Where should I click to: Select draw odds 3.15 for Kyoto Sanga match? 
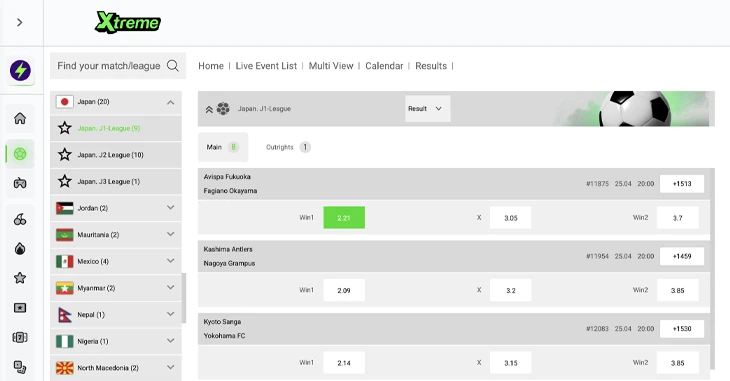[x=510, y=363]
